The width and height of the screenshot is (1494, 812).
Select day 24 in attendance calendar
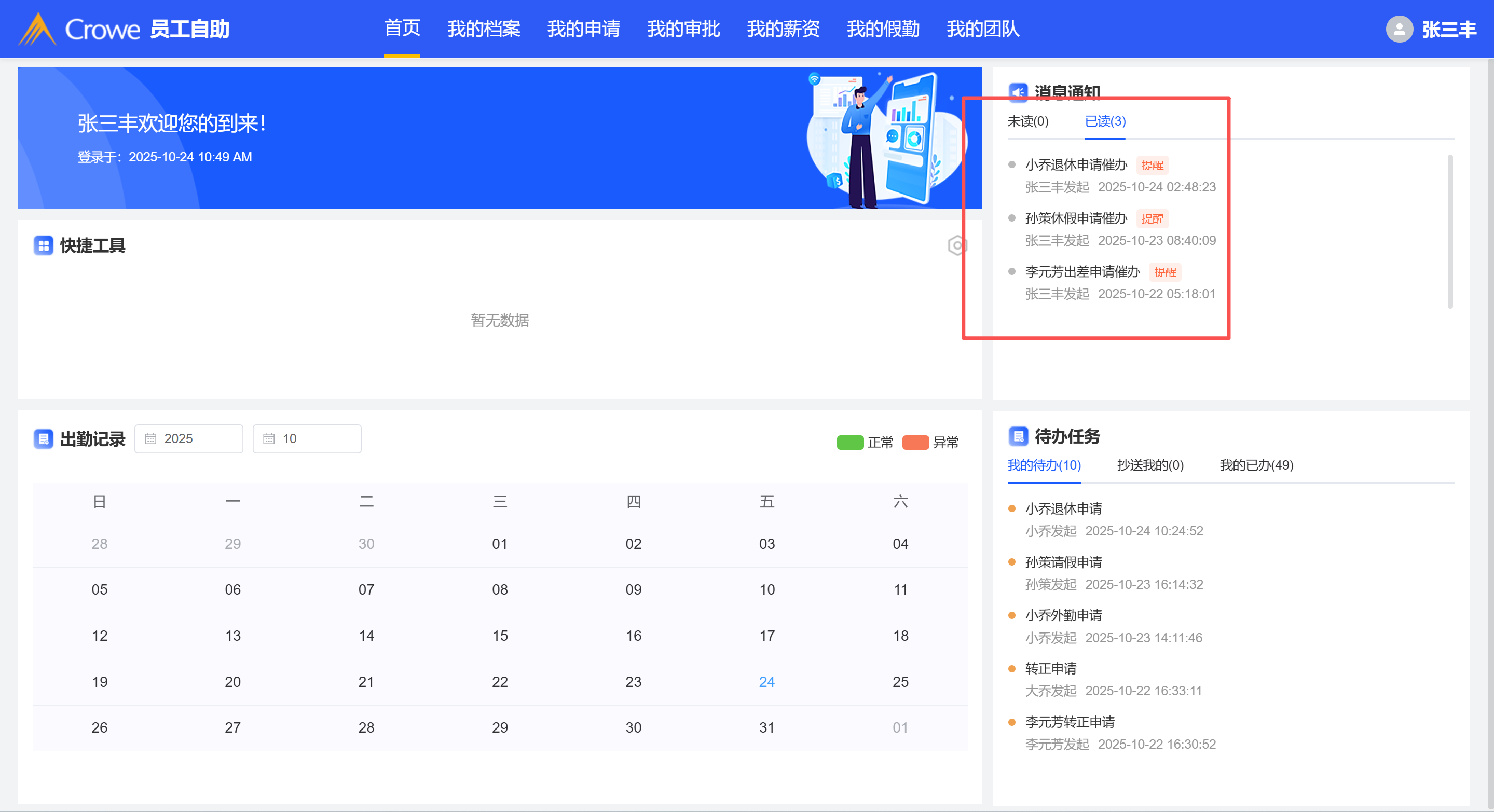[766, 682]
